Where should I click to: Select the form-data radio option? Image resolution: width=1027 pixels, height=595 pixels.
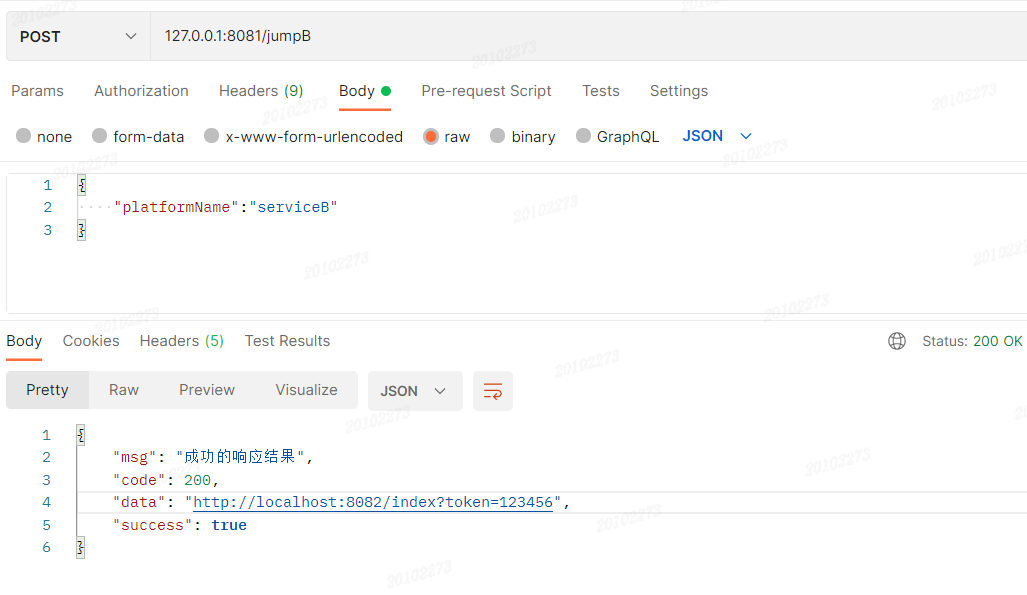coord(100,136)
